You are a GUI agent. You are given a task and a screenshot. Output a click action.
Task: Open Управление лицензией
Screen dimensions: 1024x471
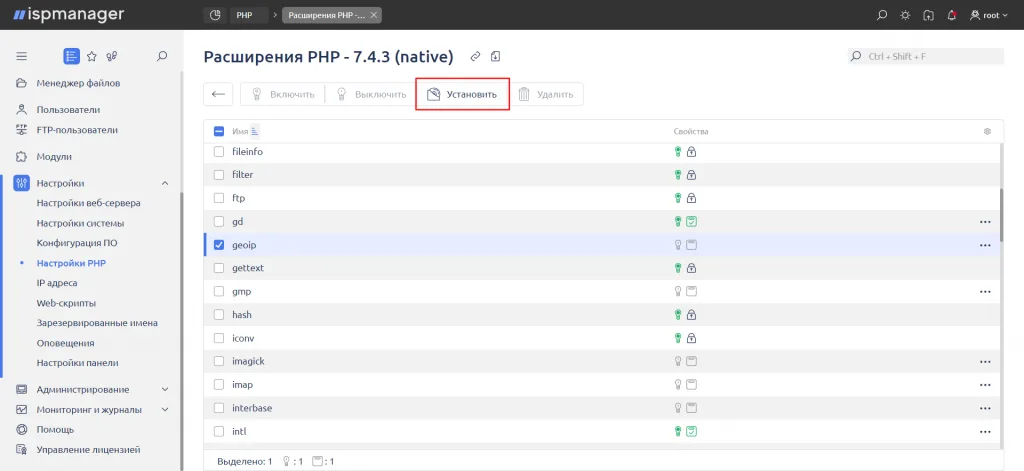(88, 450)
